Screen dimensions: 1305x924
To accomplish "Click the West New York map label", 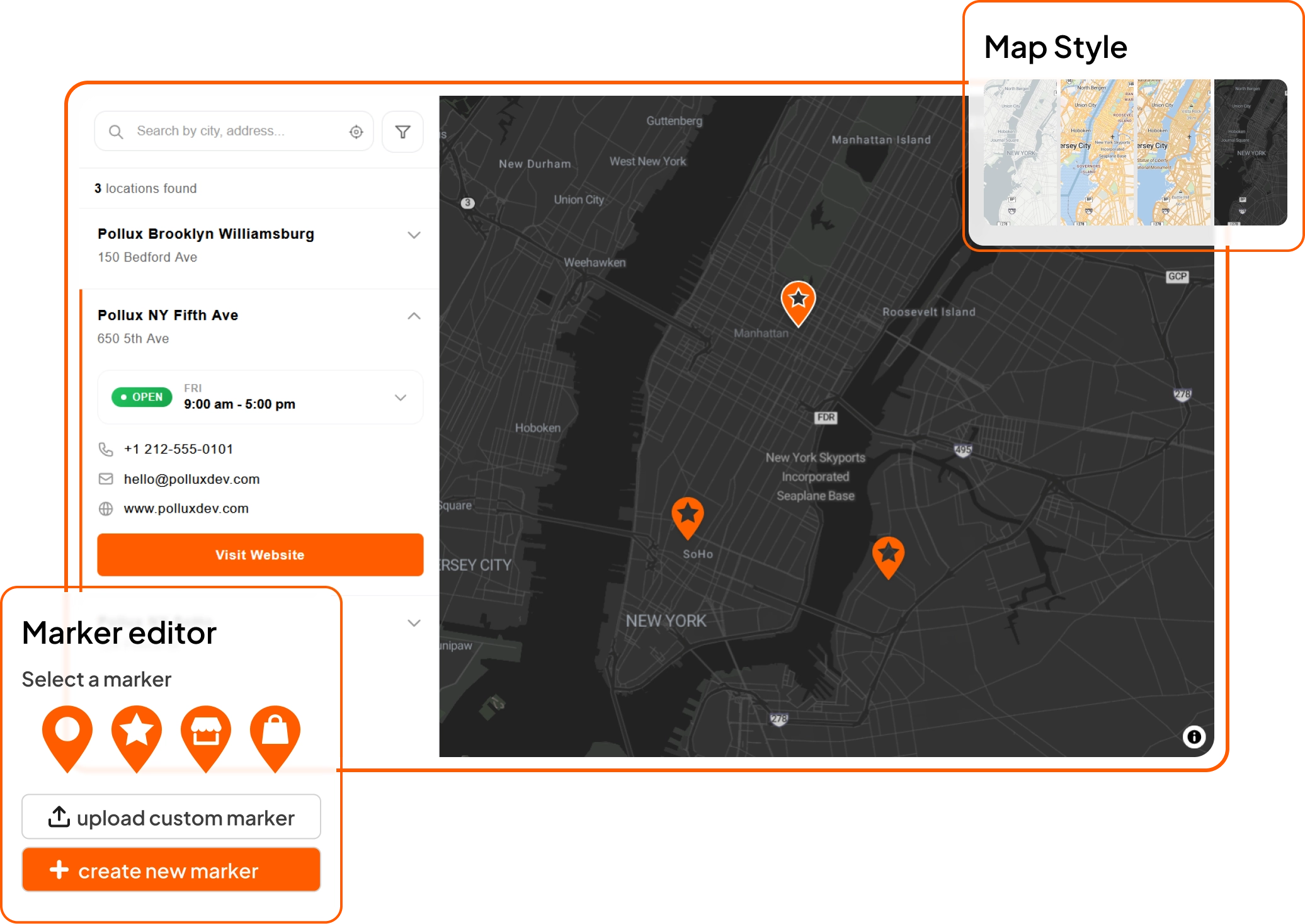I will click(647, 161).
